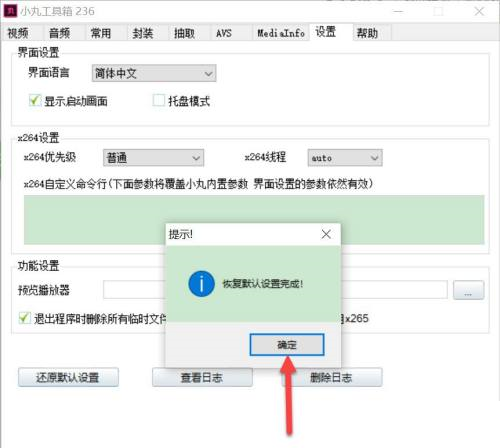Image resolution: width=500 pixels, height=448 pixels.
Task: Open the AVS tab
Action: coord(224,33)
